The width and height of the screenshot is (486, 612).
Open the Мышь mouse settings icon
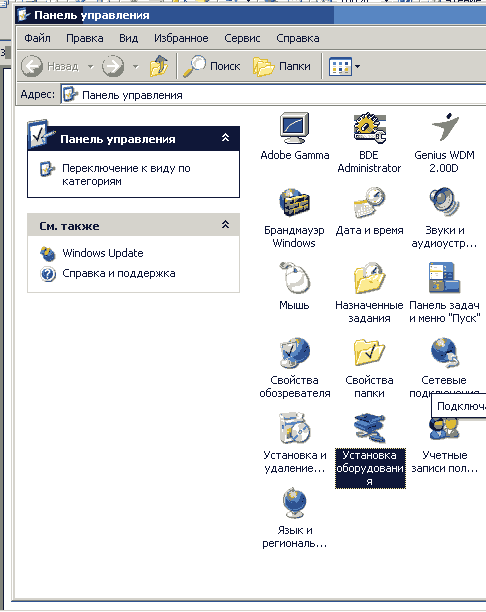point(294,286)
